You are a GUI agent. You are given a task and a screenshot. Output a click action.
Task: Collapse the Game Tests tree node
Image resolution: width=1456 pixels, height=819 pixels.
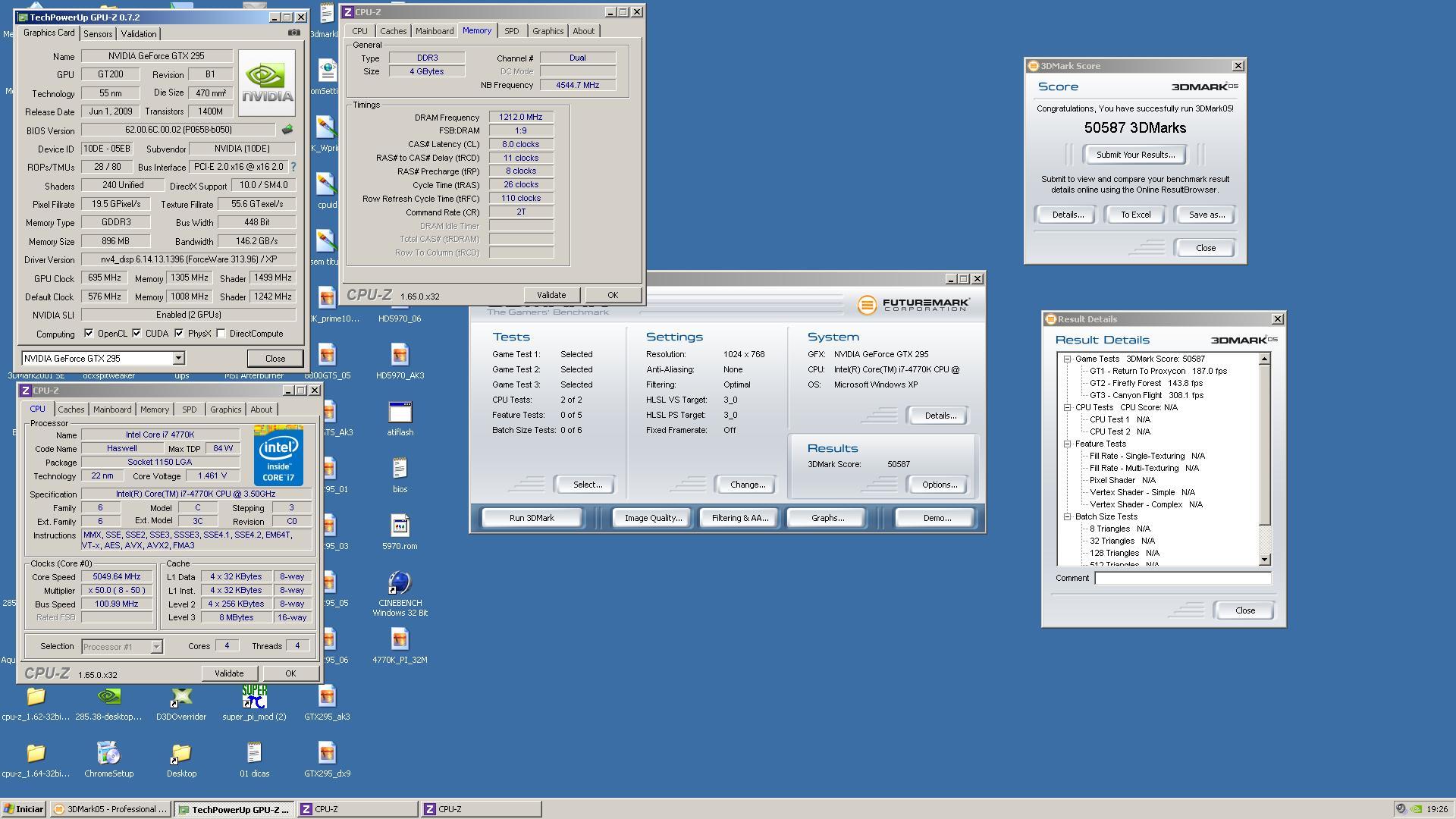1067,359
